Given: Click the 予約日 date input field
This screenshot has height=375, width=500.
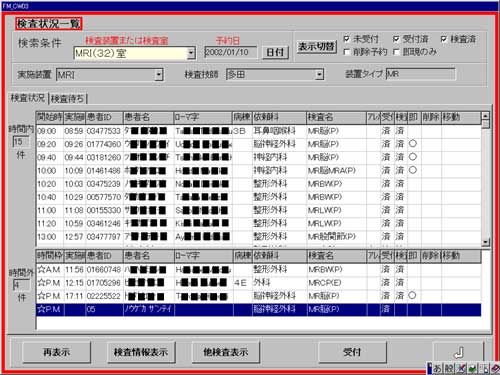Looking at the screenshot, I should tap(230, 52).
